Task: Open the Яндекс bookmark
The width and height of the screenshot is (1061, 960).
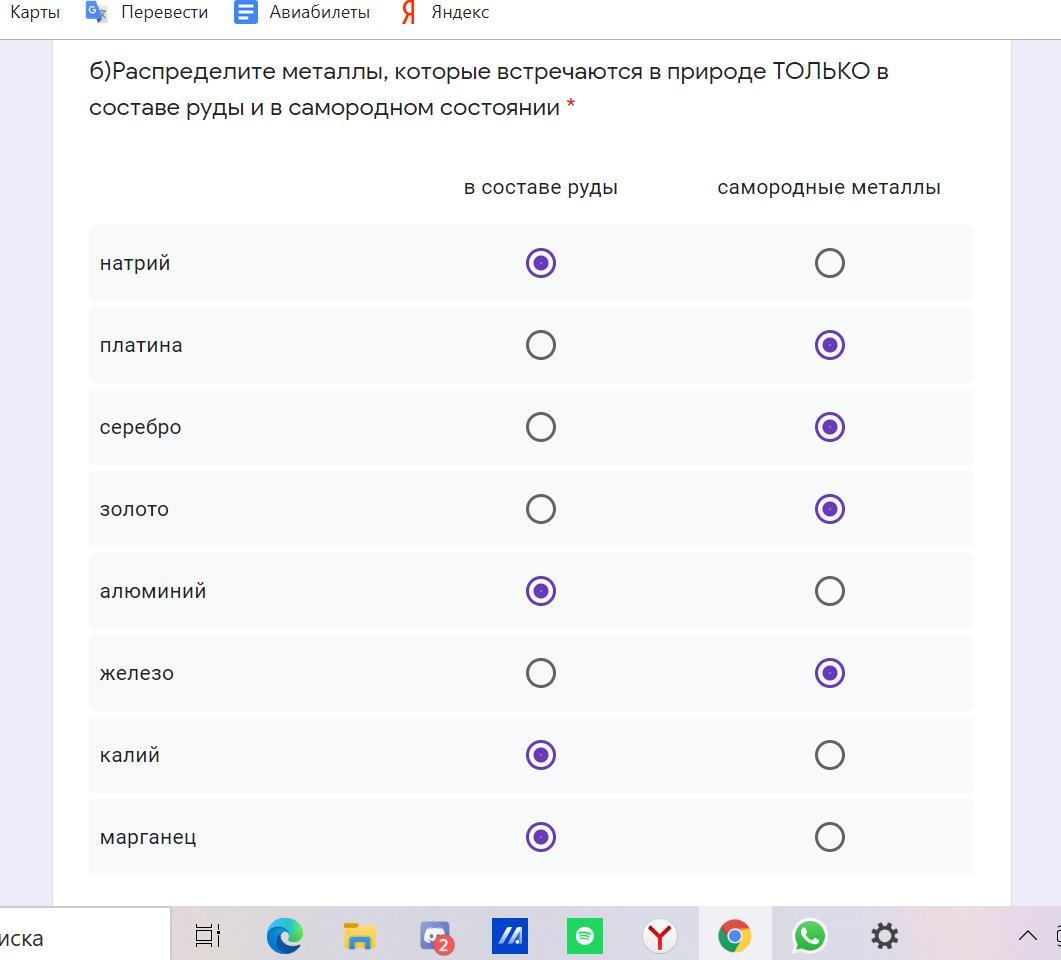Action: [445, 12]
